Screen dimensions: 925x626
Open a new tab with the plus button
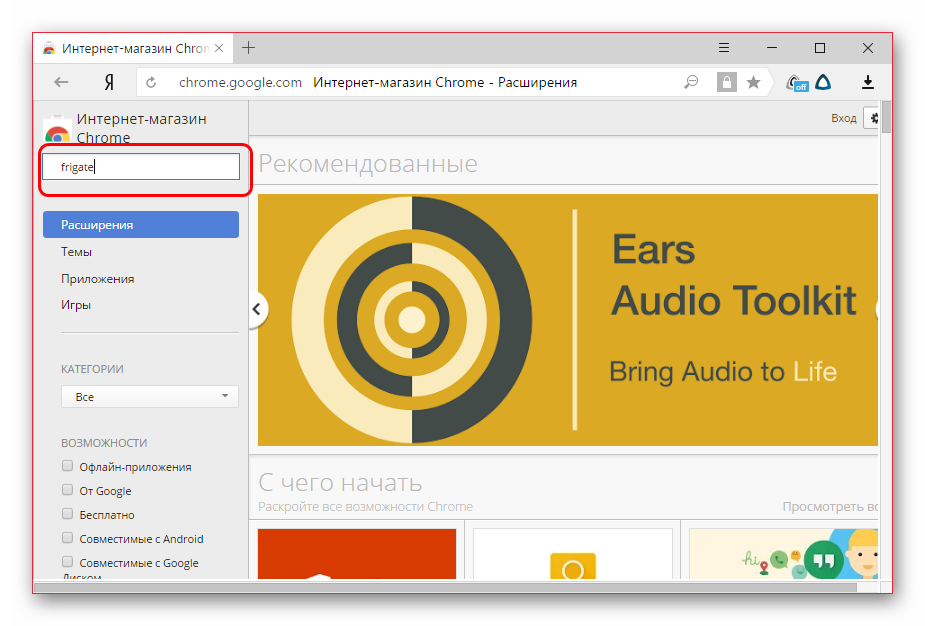click(x=249, y=48)
